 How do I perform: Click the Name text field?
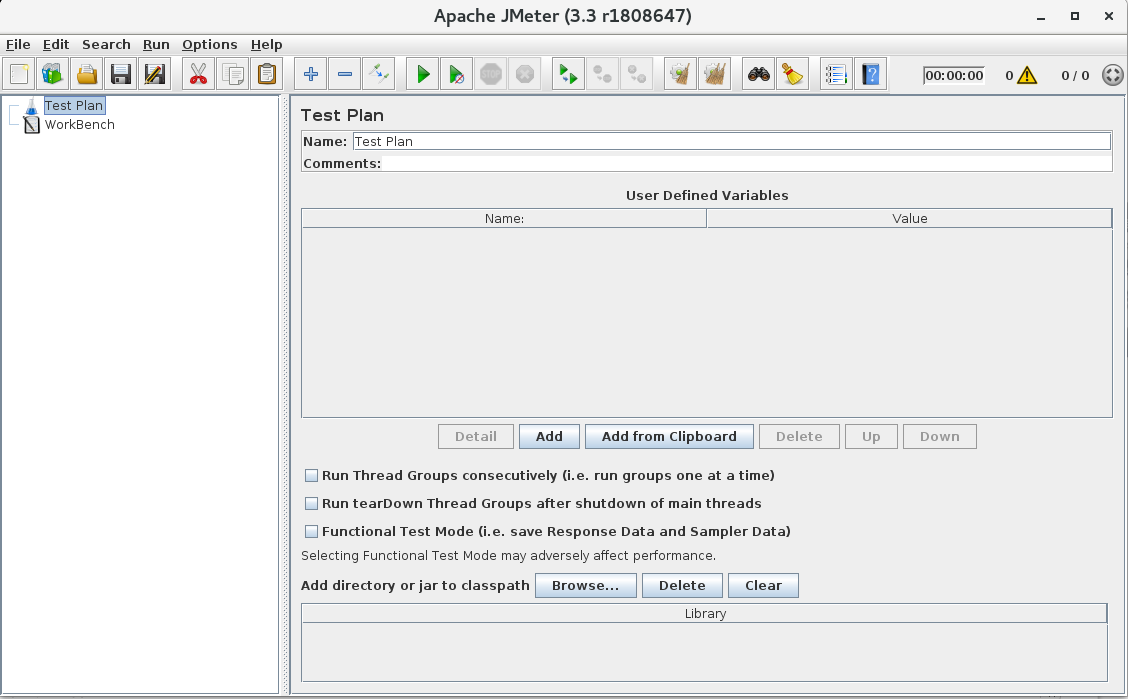[732, 142]
